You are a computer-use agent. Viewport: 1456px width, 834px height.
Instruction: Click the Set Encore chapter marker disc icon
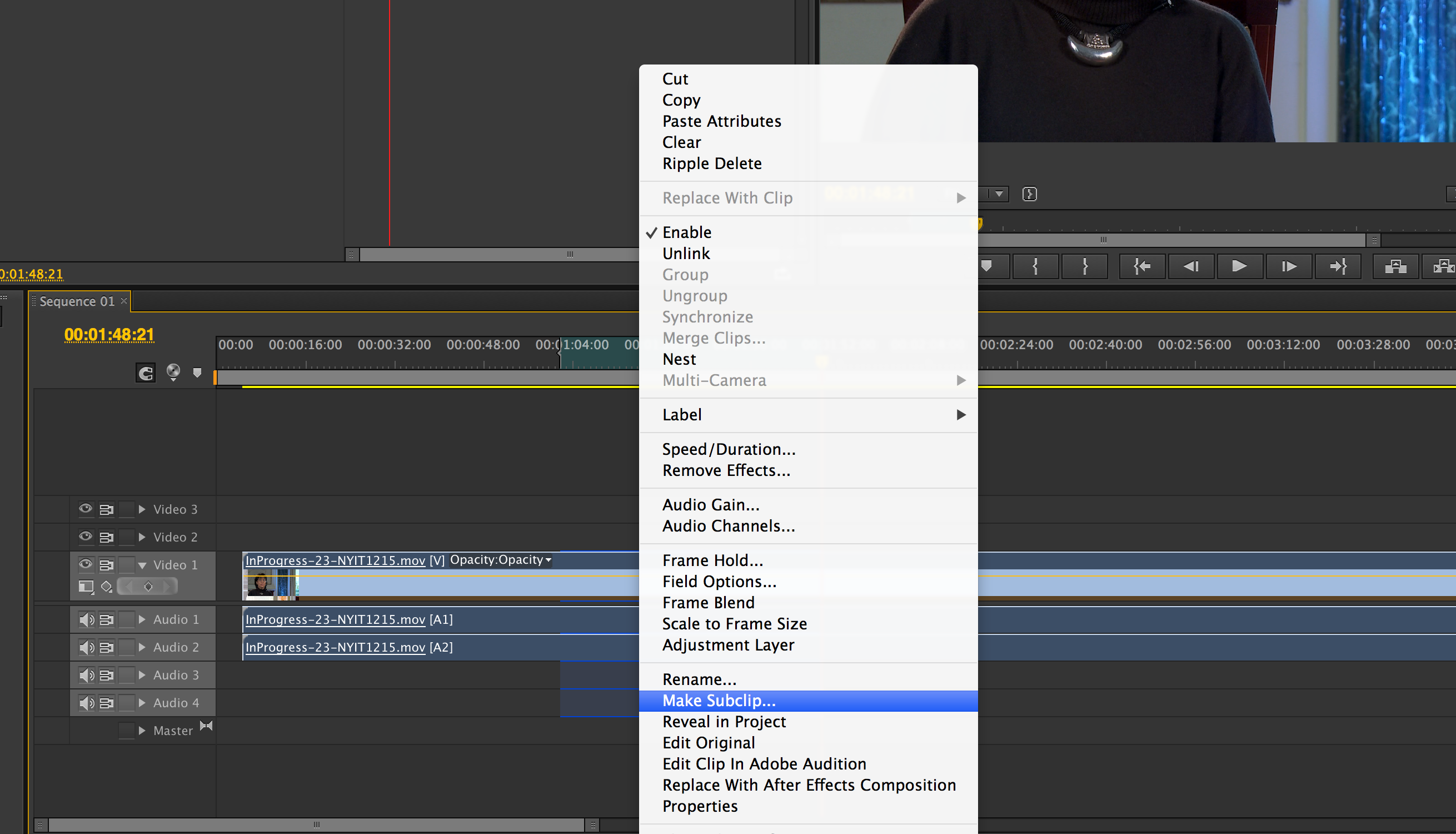click(x=173, y=373)
